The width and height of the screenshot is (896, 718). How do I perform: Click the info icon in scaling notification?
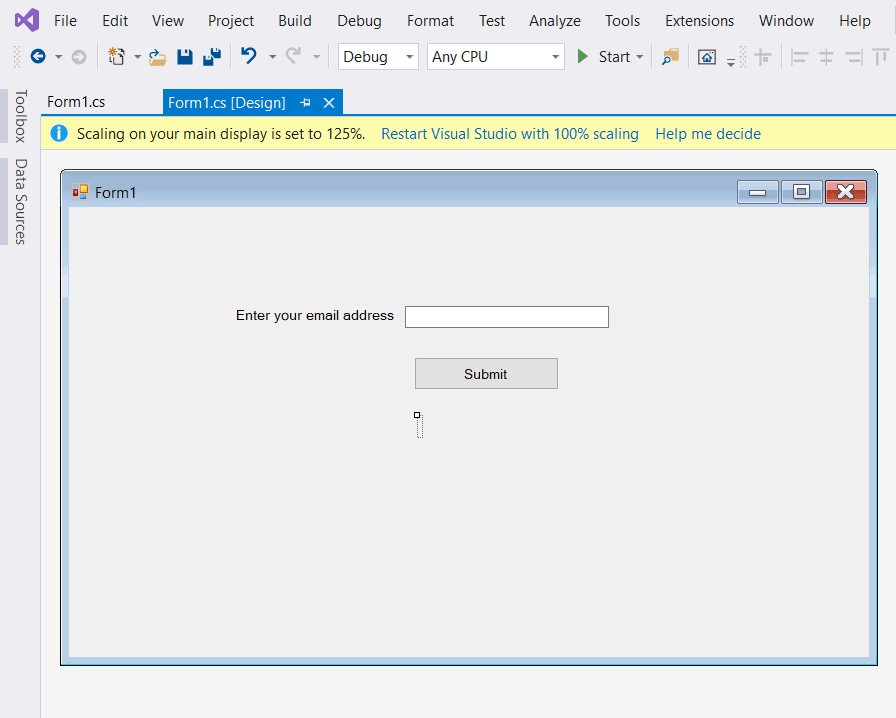[x=59, y=133]
